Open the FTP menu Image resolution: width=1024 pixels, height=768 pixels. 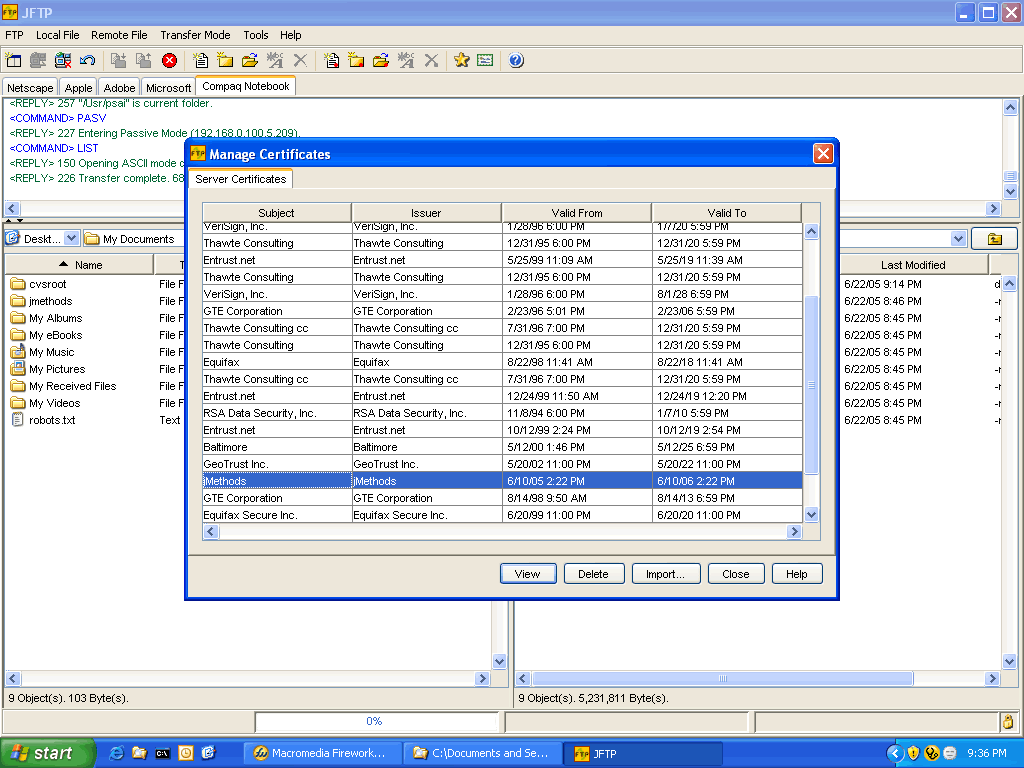[14, 35]
